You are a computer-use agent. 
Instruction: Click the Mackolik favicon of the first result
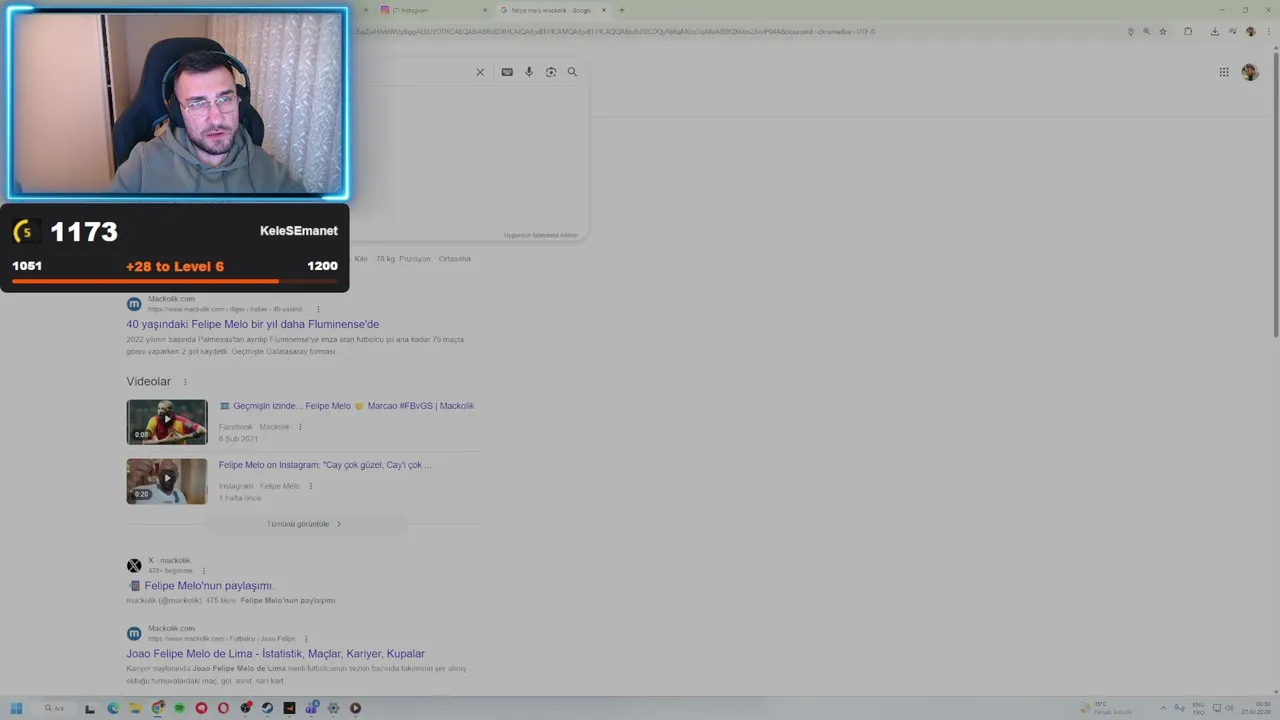pos(134,304)
